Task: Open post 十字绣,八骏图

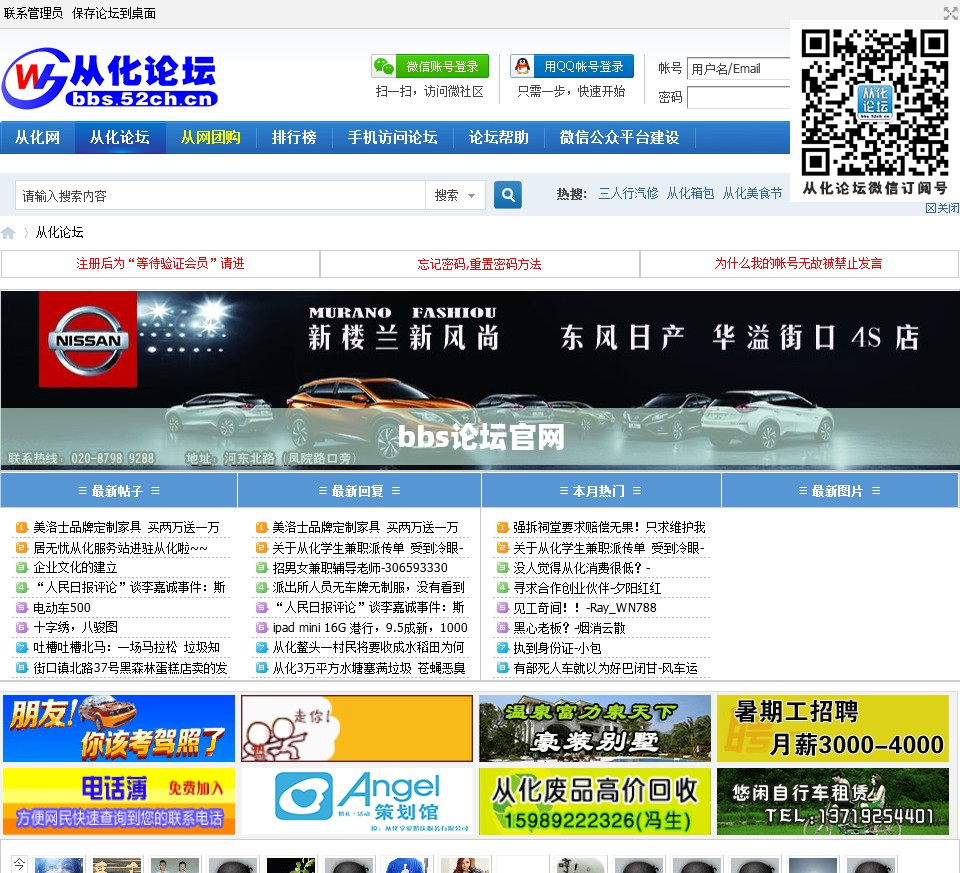Action: [x=75, y=628]
